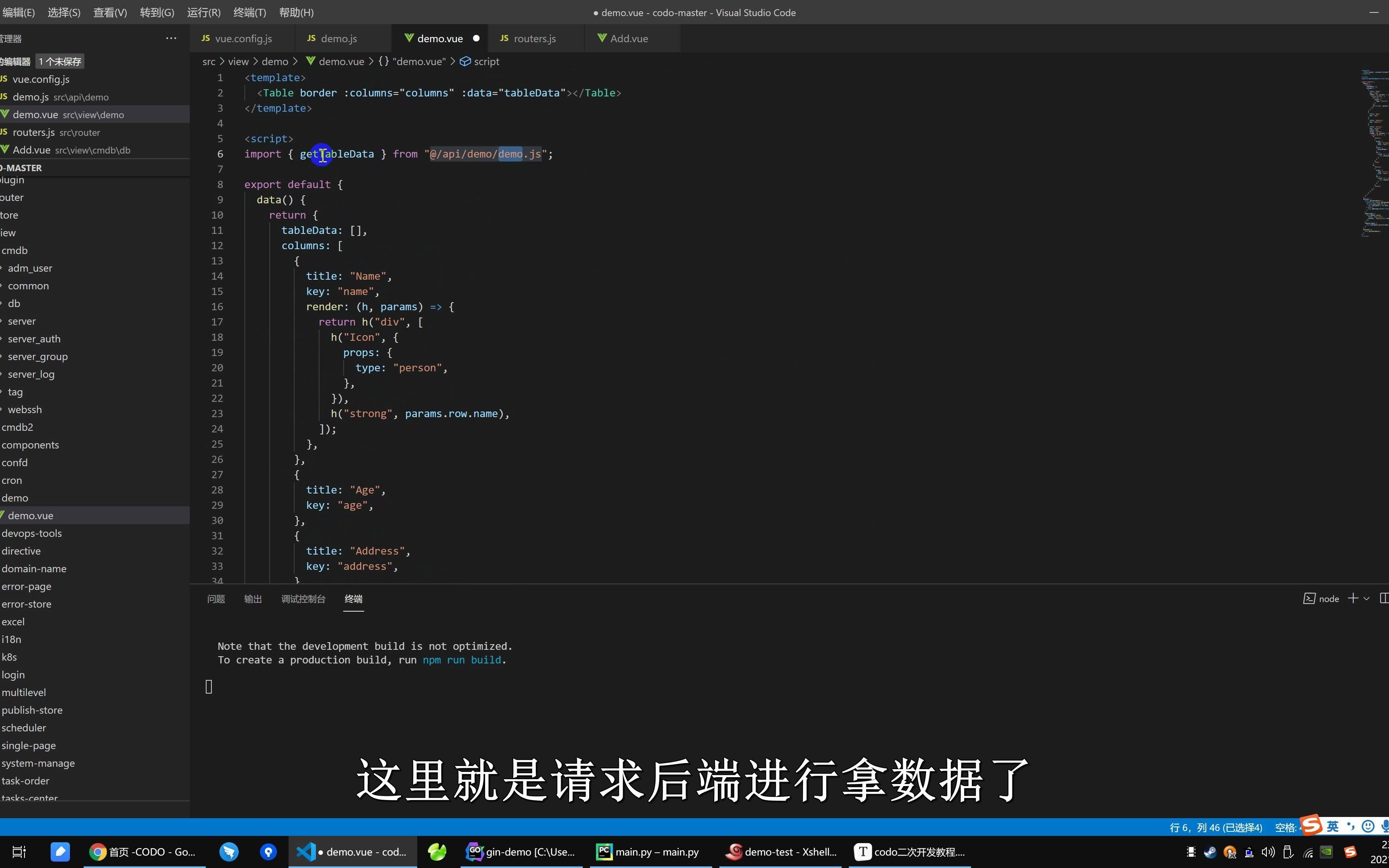The height and width of the screenshot is (868, 1389).
Task: Click the NVIDIA tray icon
Action: coord(1326,852)
